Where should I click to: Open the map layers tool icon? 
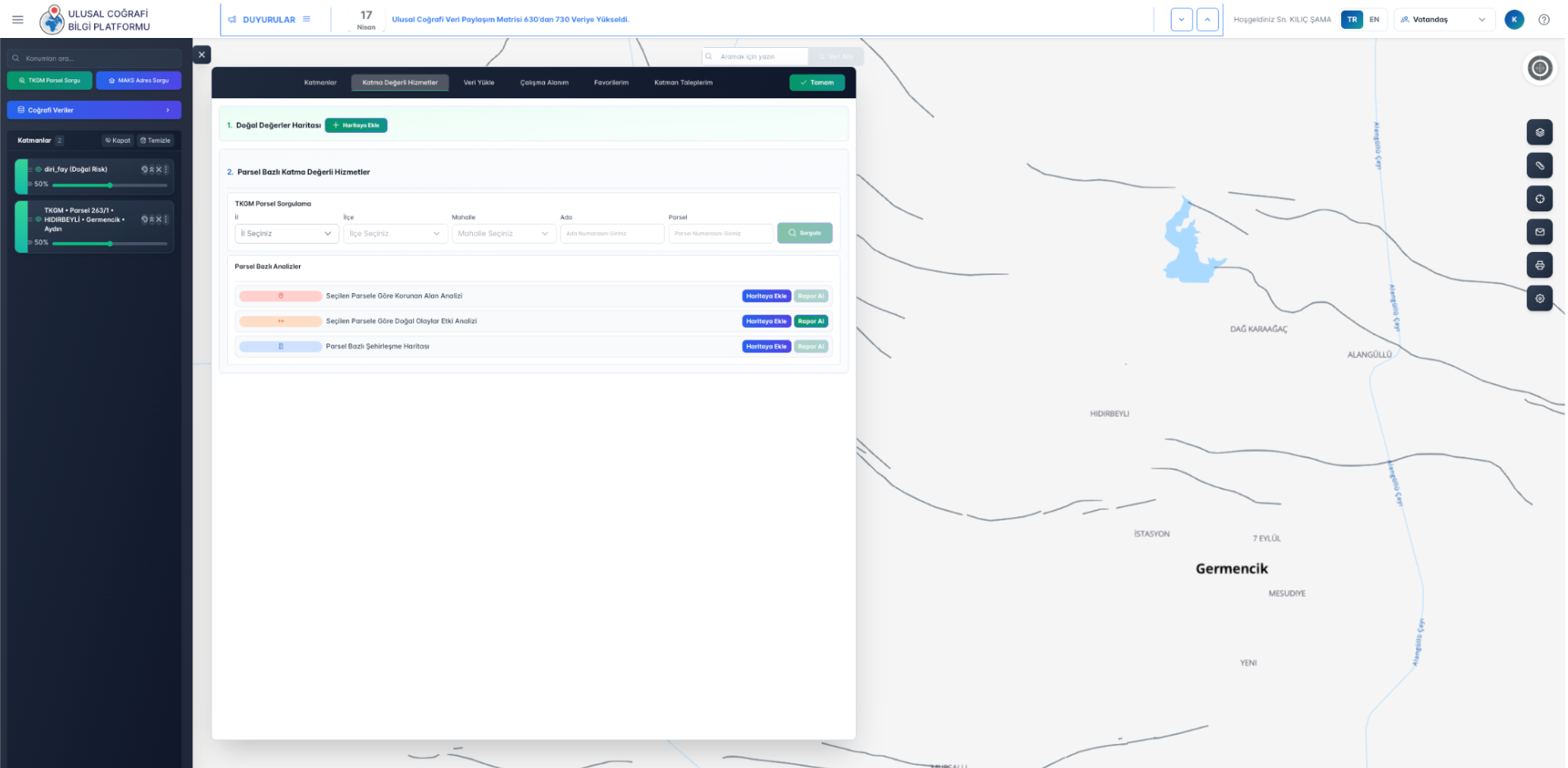pos(1539,132)
